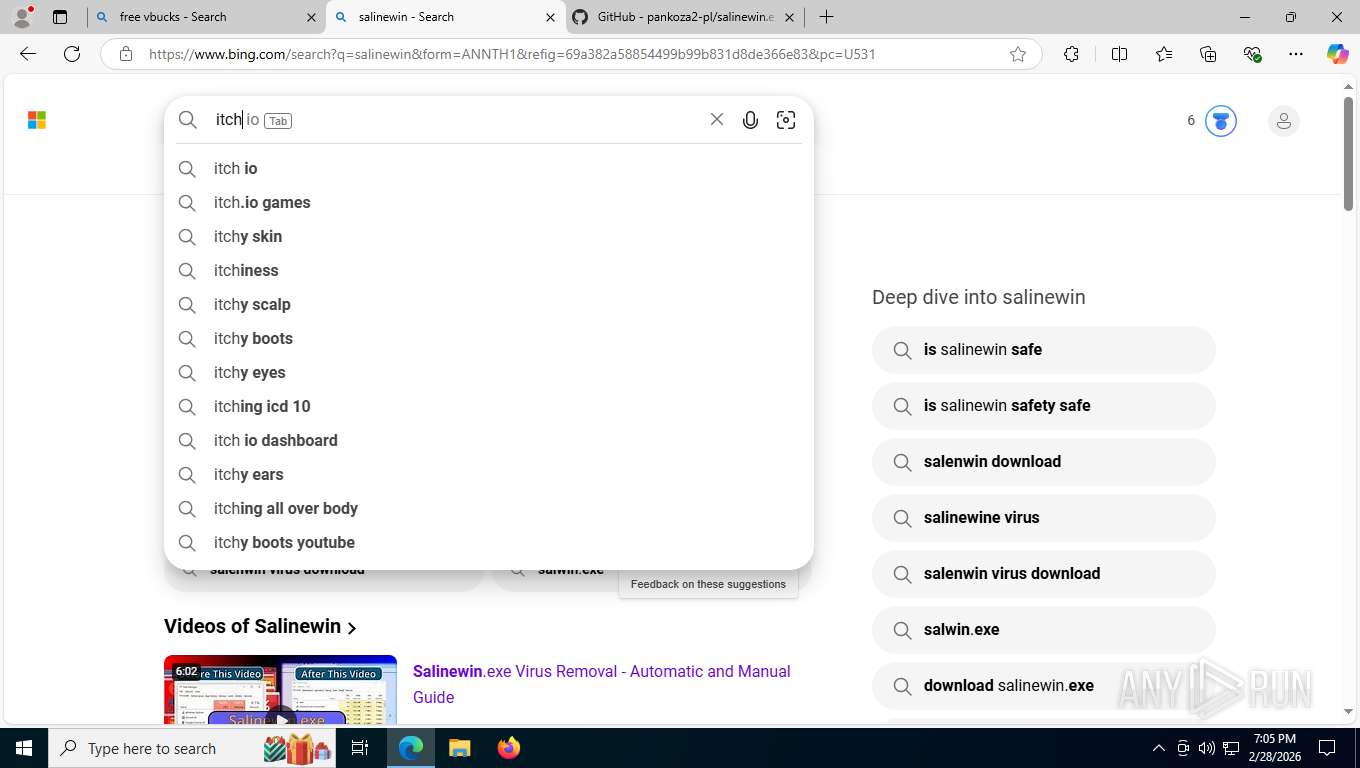Launch Firefox from the taskbar
This screenshot has width=1360, height=768.
click(509, 748)
